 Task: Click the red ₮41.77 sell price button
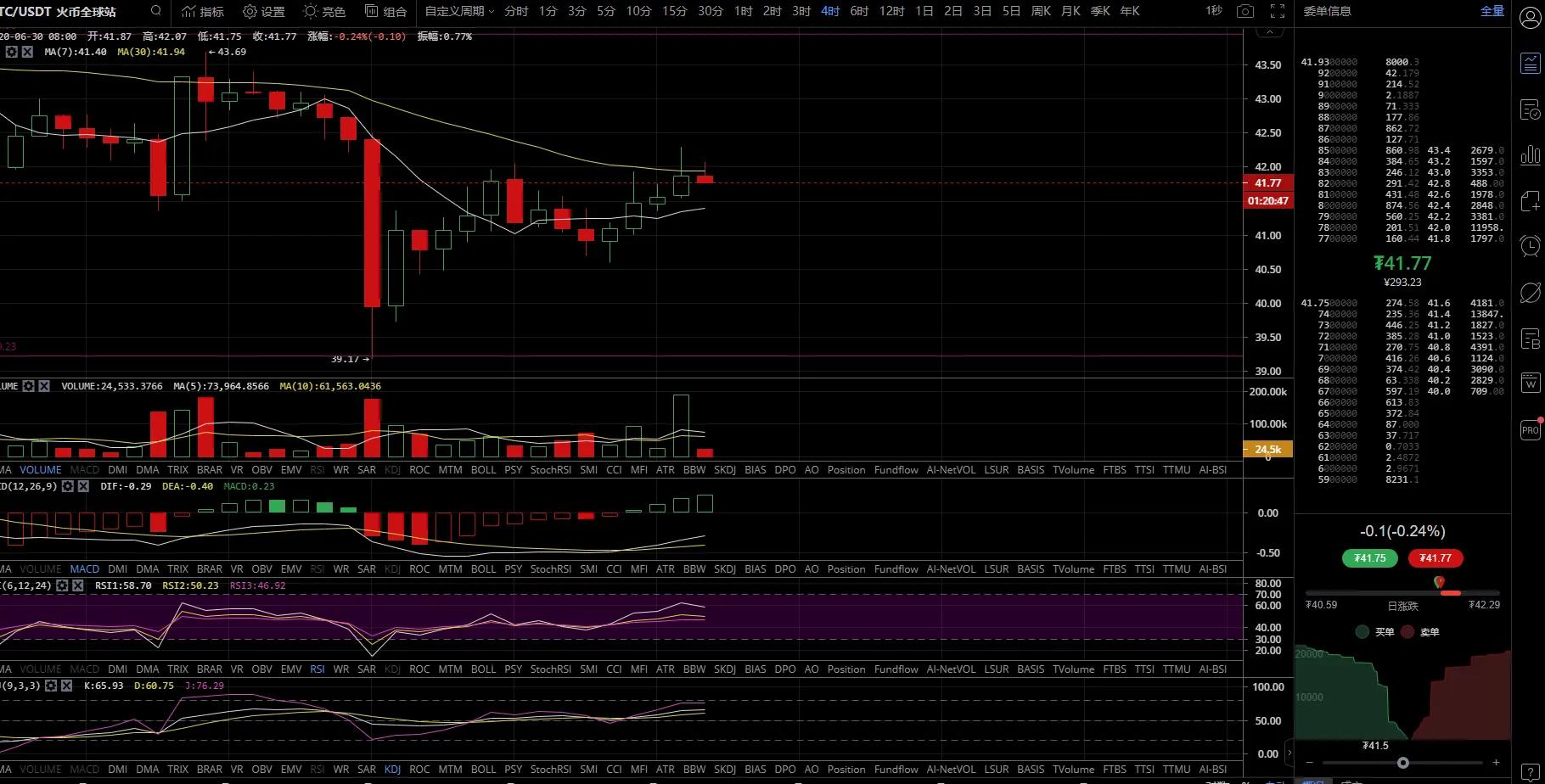1435,558
